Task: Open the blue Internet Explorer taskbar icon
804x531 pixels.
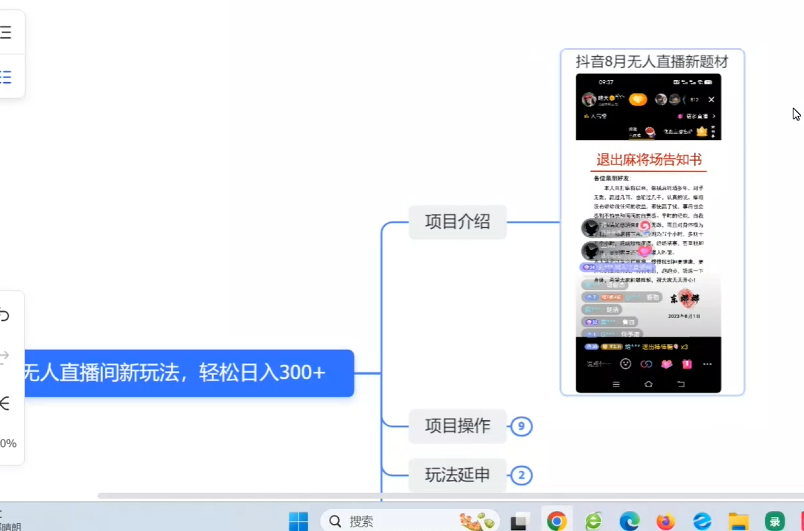Action: [x=702, y=521]
